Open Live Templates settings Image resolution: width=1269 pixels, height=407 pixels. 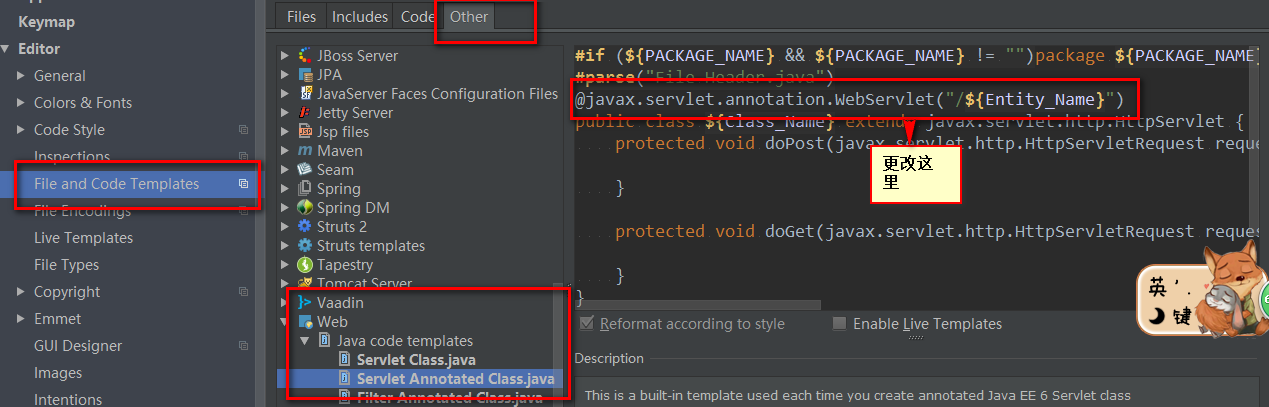(83, 238)
